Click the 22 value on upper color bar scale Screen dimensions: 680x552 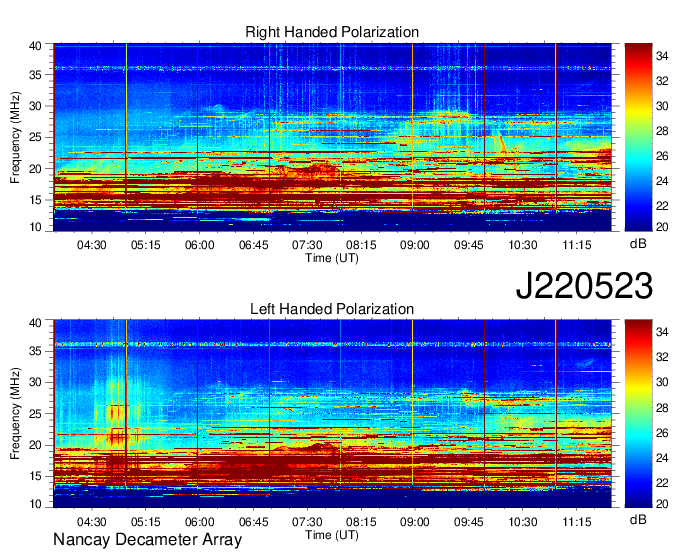(662, 206)
